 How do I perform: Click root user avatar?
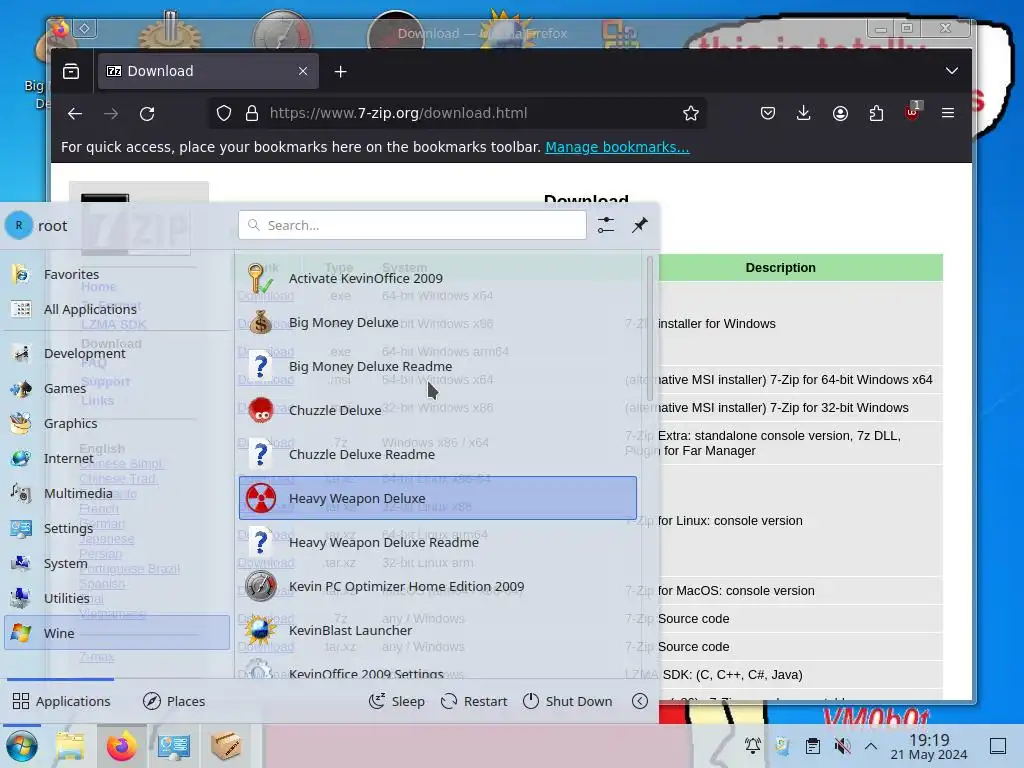pos(19,225)
